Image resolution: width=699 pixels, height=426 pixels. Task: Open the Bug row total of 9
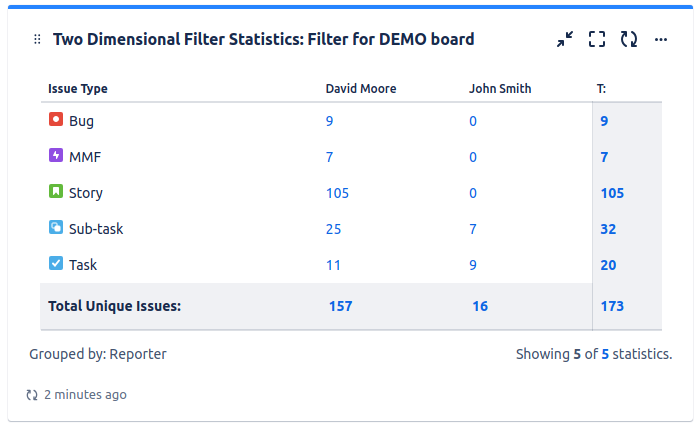click(x=604, y=121)
